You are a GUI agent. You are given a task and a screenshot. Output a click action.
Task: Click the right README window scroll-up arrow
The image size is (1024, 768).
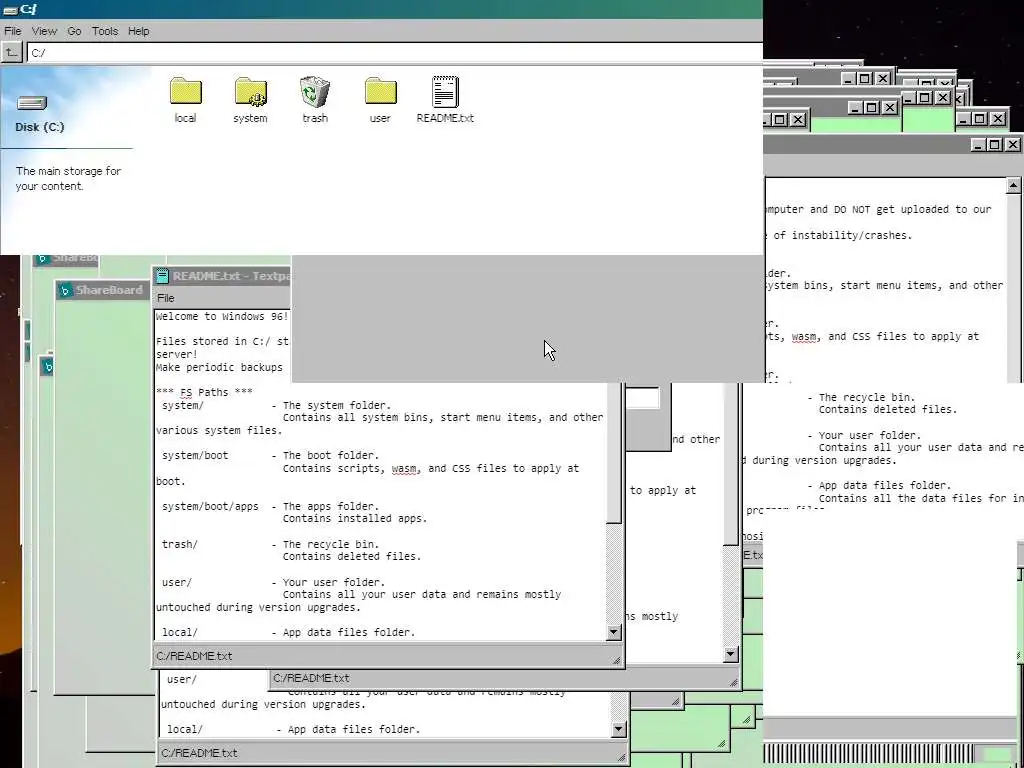(x=1014, y=186)
